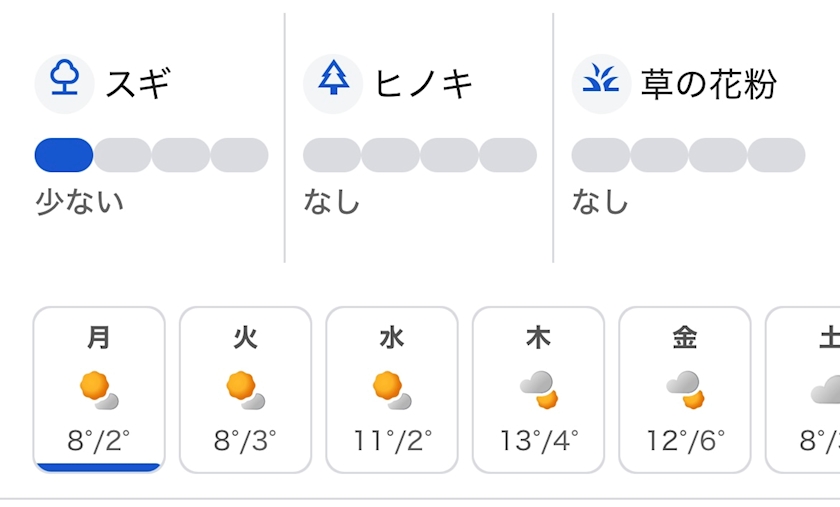Click the スギ pollen level bar
The width and height of the screenshot is (840, 507).
(x=151, y=155)
